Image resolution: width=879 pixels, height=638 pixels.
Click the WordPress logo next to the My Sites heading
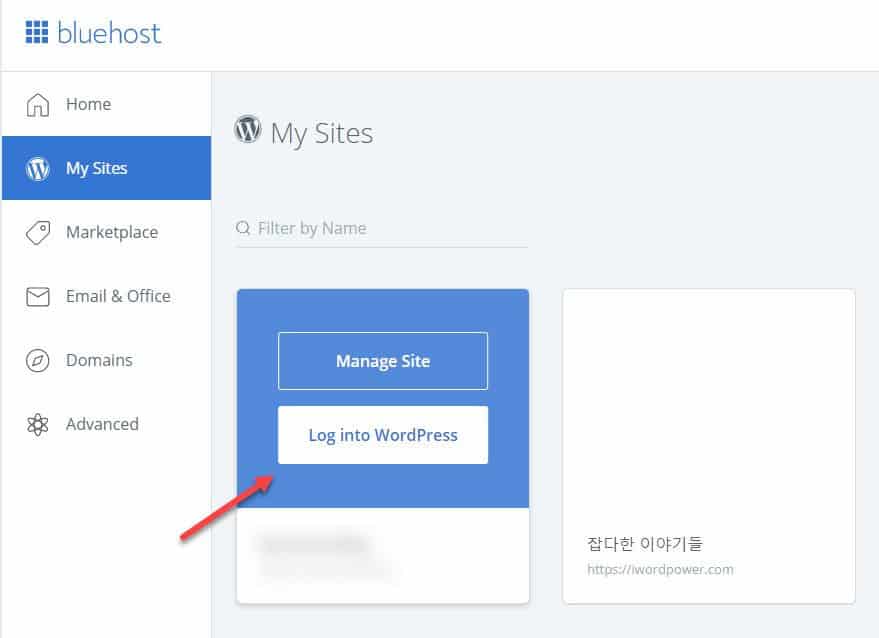point(248,129)
